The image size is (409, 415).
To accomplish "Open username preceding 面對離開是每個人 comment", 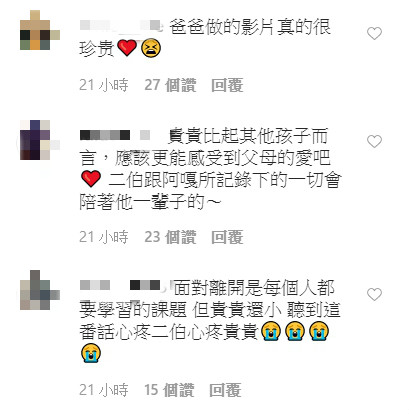I will 121,285.
